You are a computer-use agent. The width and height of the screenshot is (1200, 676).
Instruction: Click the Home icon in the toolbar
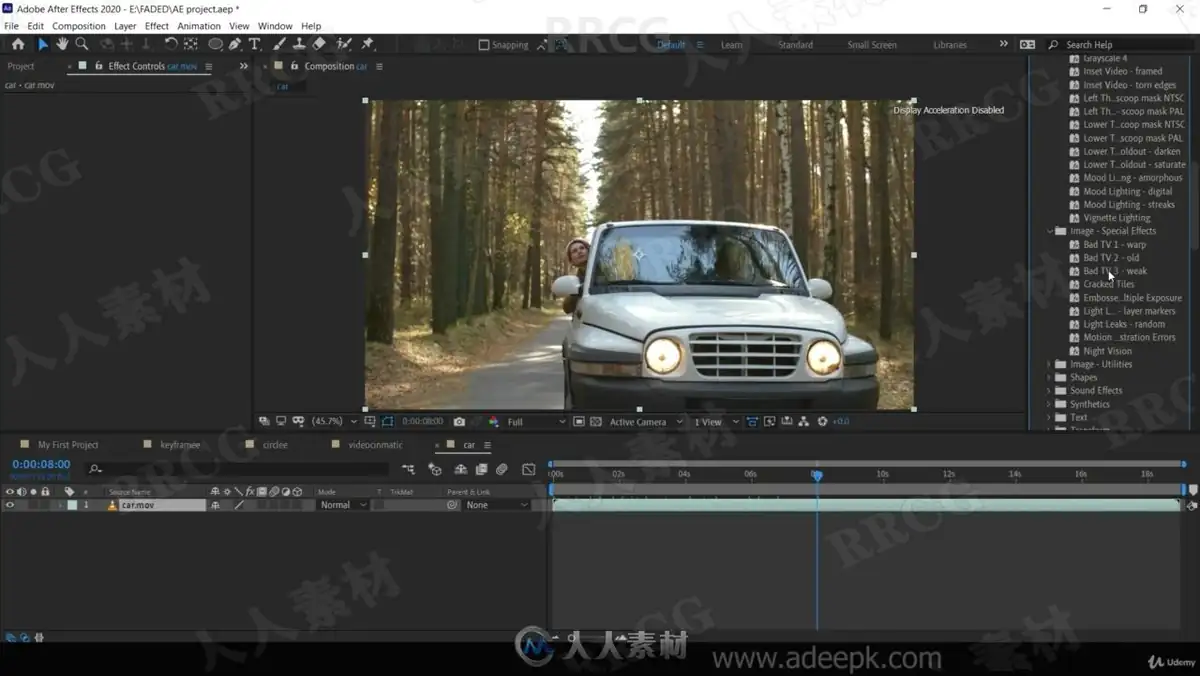click(18, 44)
